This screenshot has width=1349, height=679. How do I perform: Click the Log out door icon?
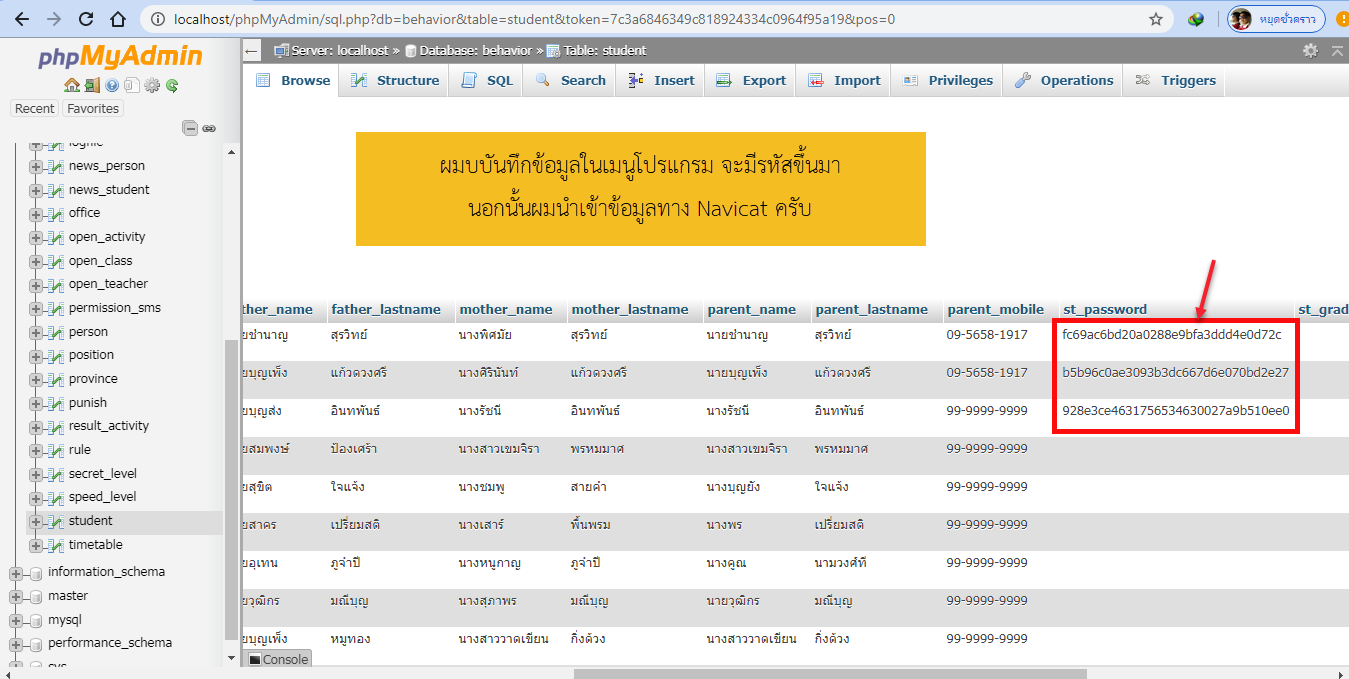pyautogui.click(x=91, y=86)
